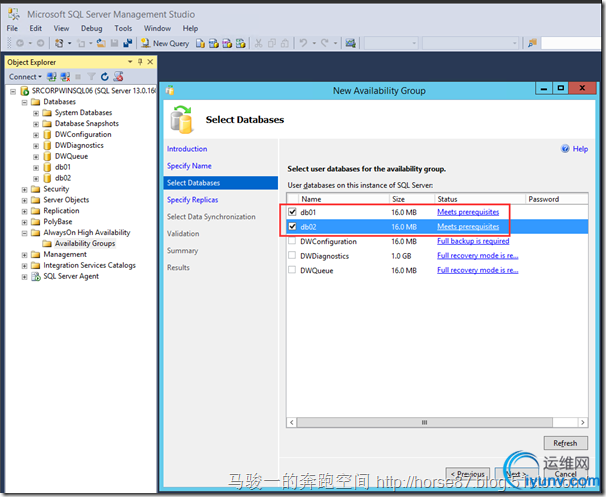The height and width of the screenshot is (497, 606).
Task: Open the View menu
Action: [x=61, y=28]
